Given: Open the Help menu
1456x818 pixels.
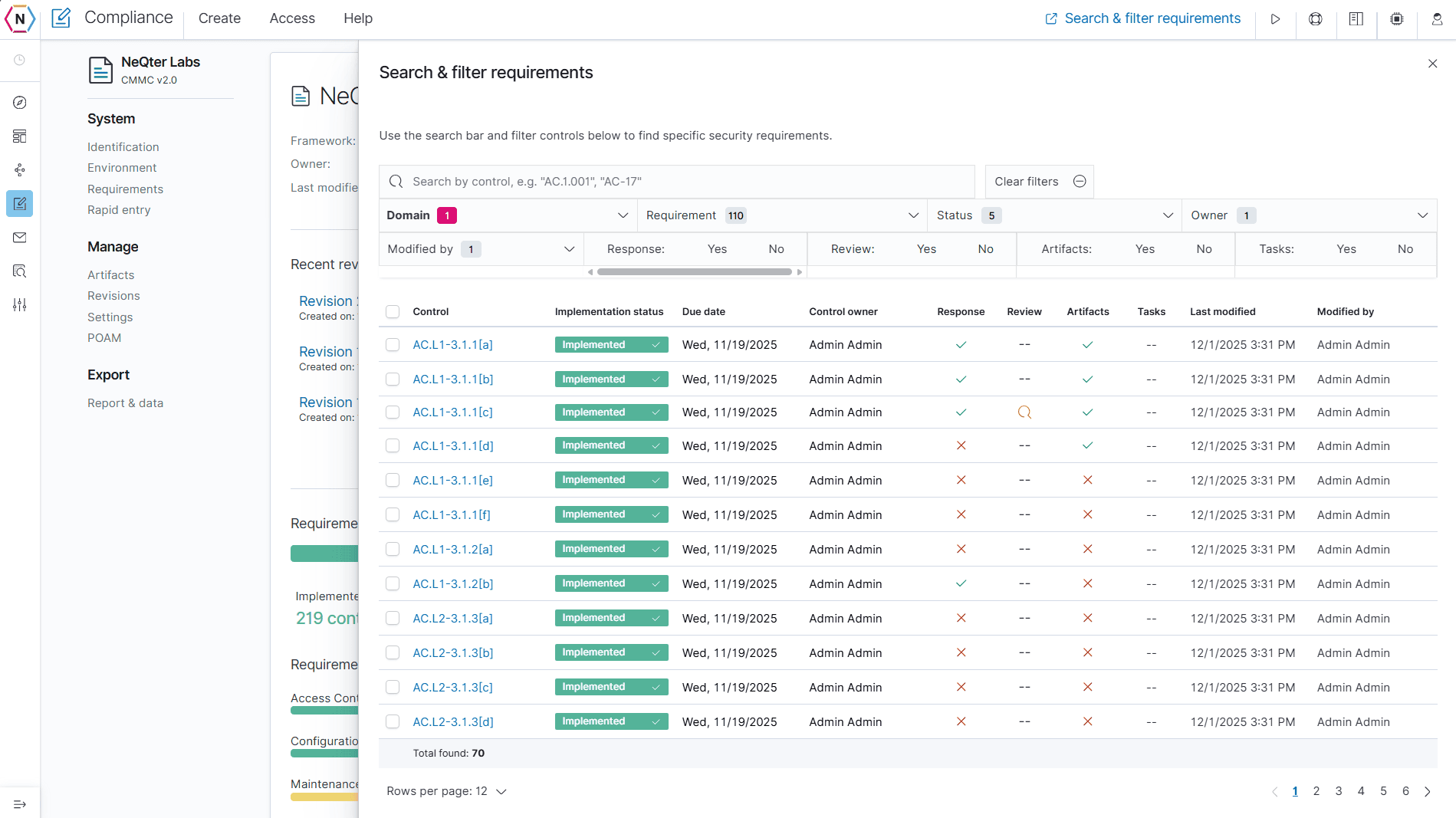Looking at the screenshot, I should click(x=357, y=18).
